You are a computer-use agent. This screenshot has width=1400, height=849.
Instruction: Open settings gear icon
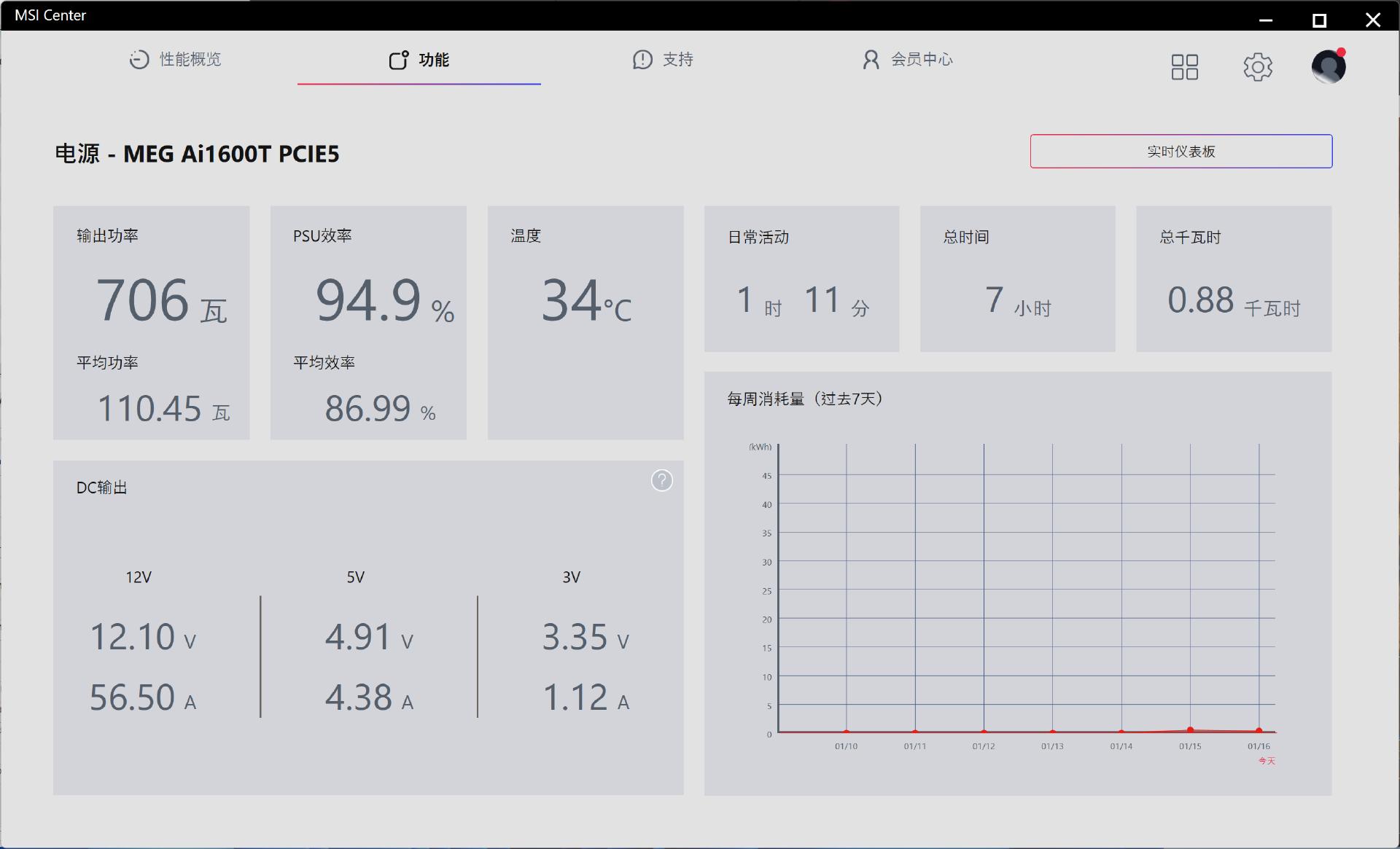pos(1257,67)
